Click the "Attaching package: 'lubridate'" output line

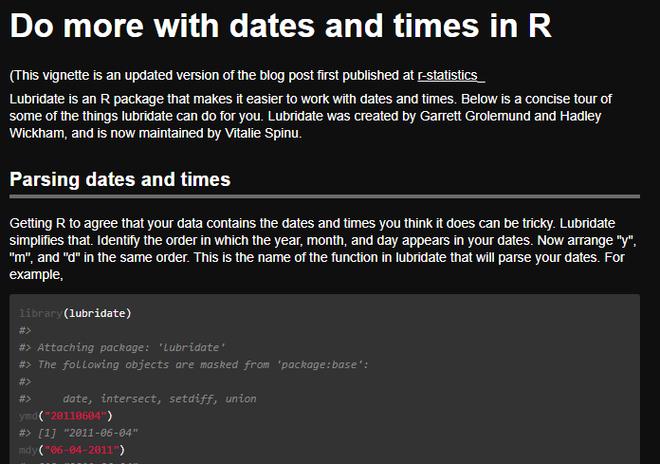point(122,347)
